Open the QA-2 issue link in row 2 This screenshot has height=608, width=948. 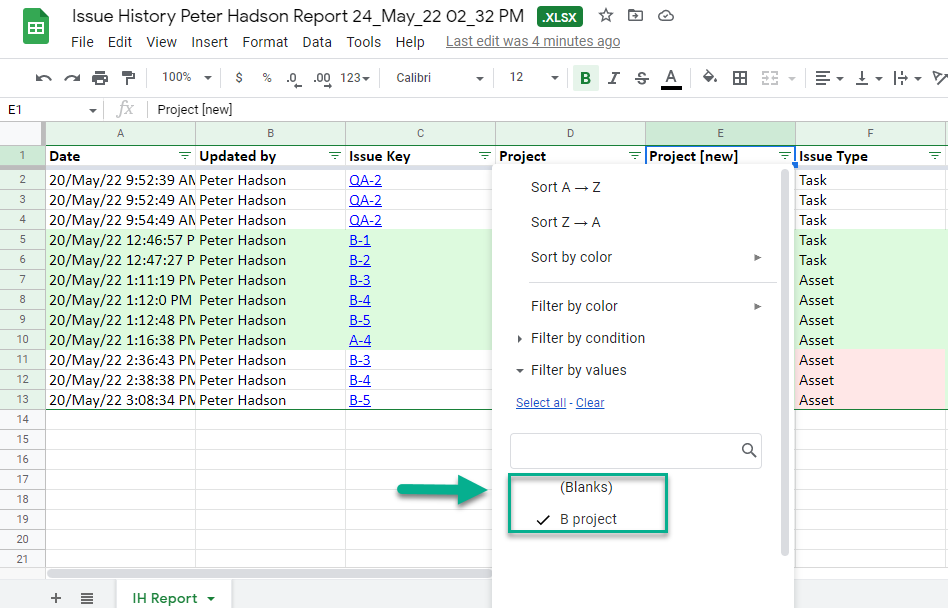click(x=365, y=180)
